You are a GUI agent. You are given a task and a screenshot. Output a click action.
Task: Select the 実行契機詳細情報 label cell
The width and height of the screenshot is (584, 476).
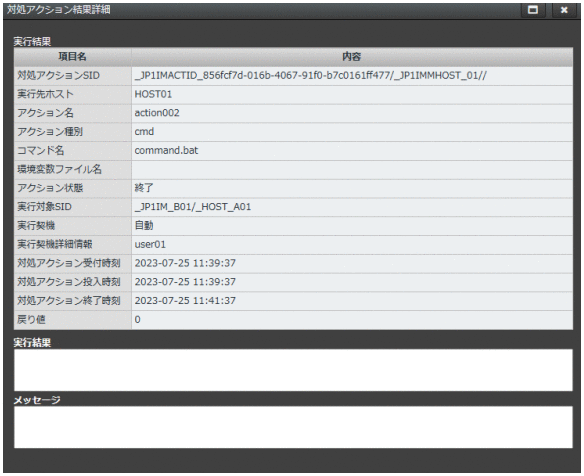point(73,245)
